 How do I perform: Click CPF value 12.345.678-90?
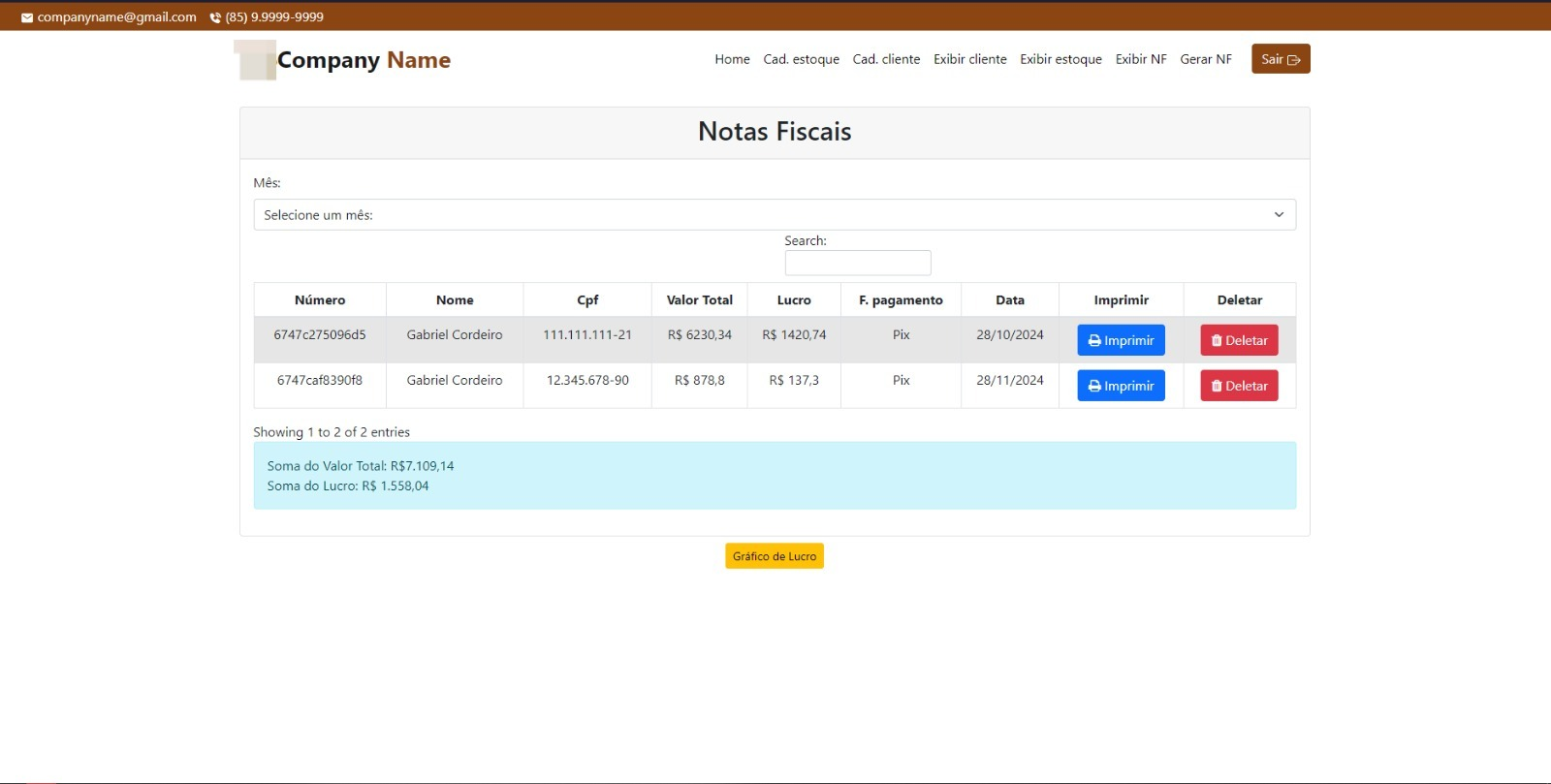[587, 381]
